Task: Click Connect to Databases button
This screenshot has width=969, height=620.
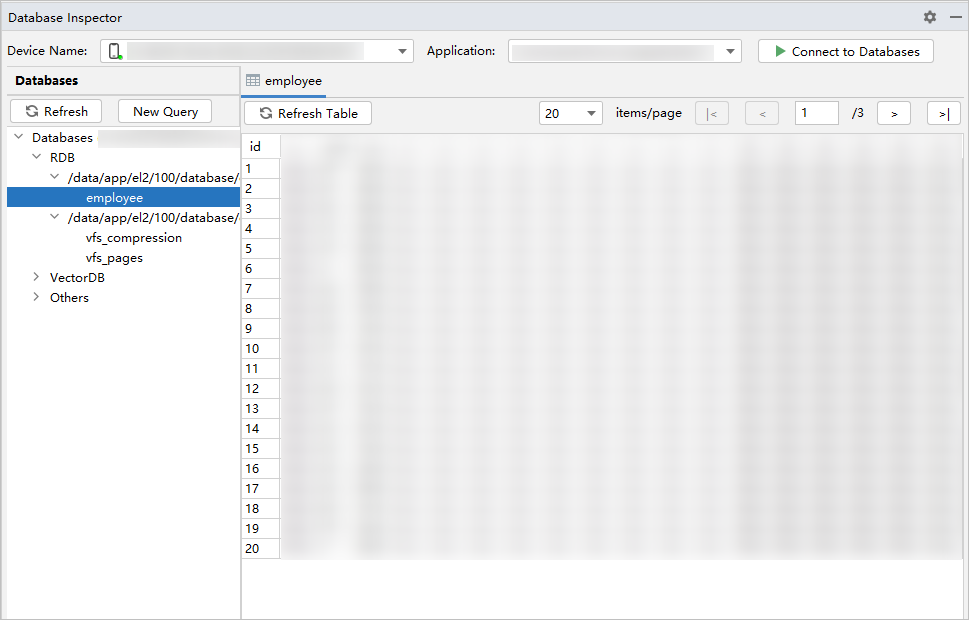Action: coord(845,51)
